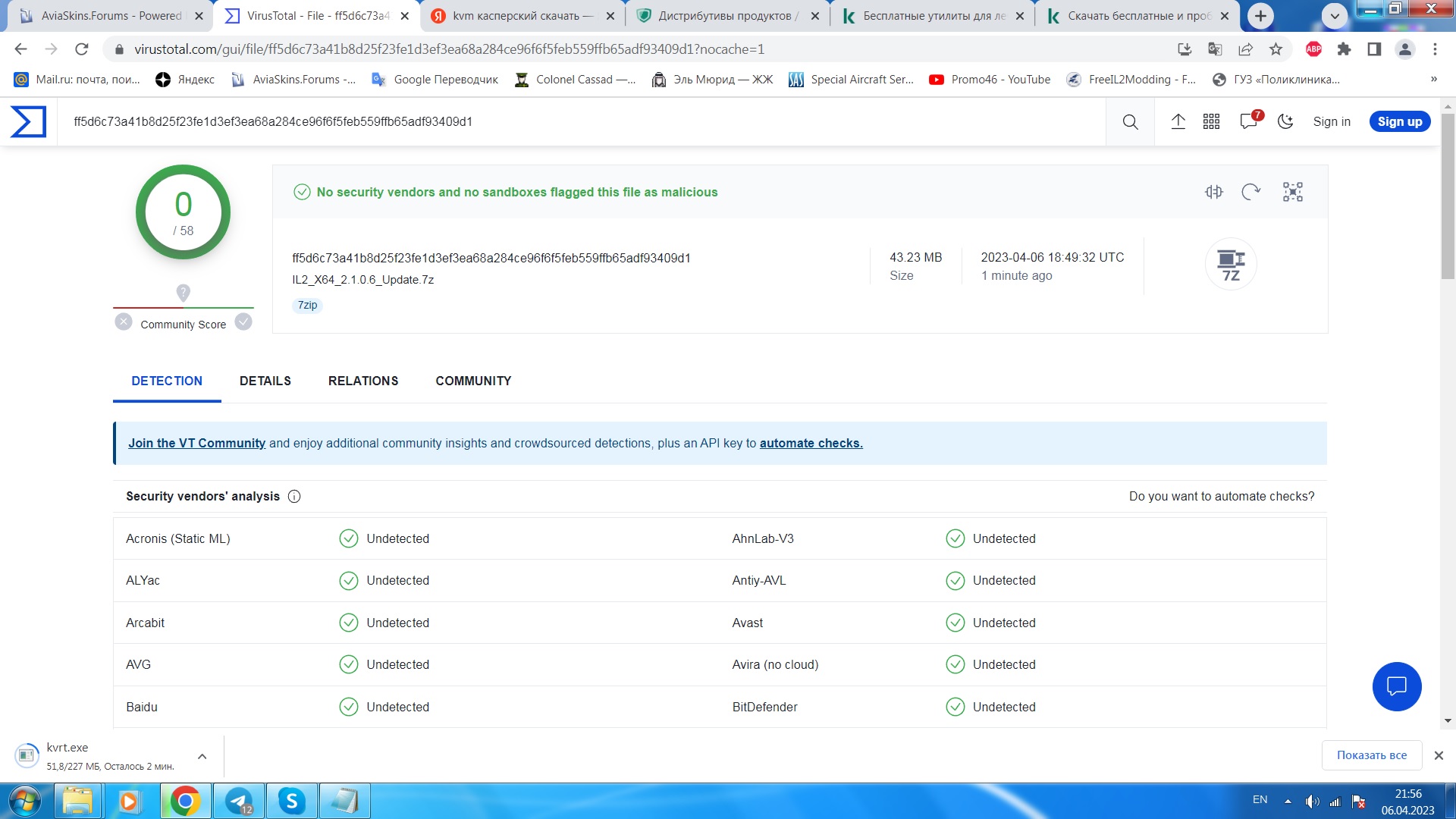Open the Promo46 - YouTube bookmark
Image resolution: width=1456 pixels, height=819 pixels.
990,80
